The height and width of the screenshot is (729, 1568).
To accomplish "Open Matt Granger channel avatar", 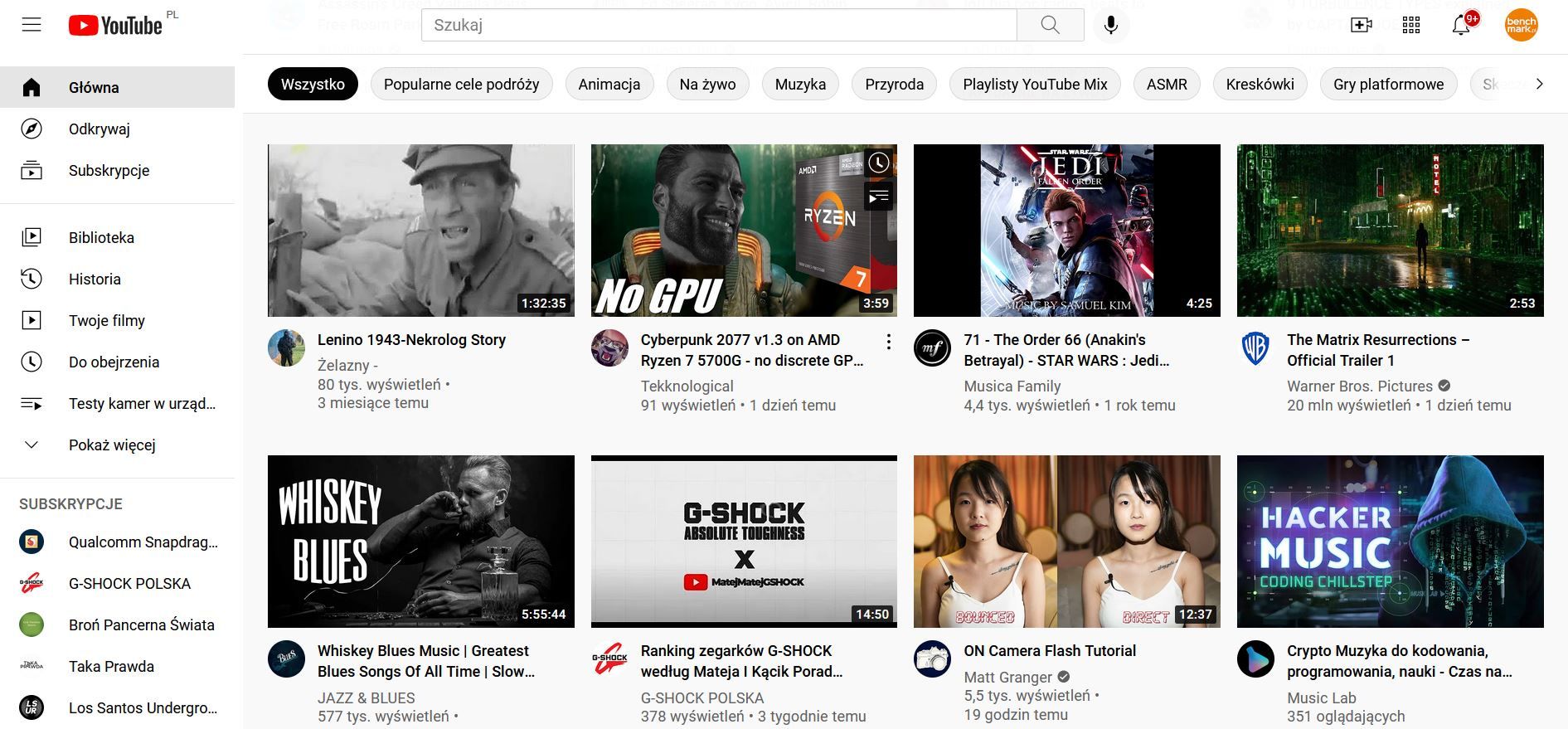I will coord(932,659).
